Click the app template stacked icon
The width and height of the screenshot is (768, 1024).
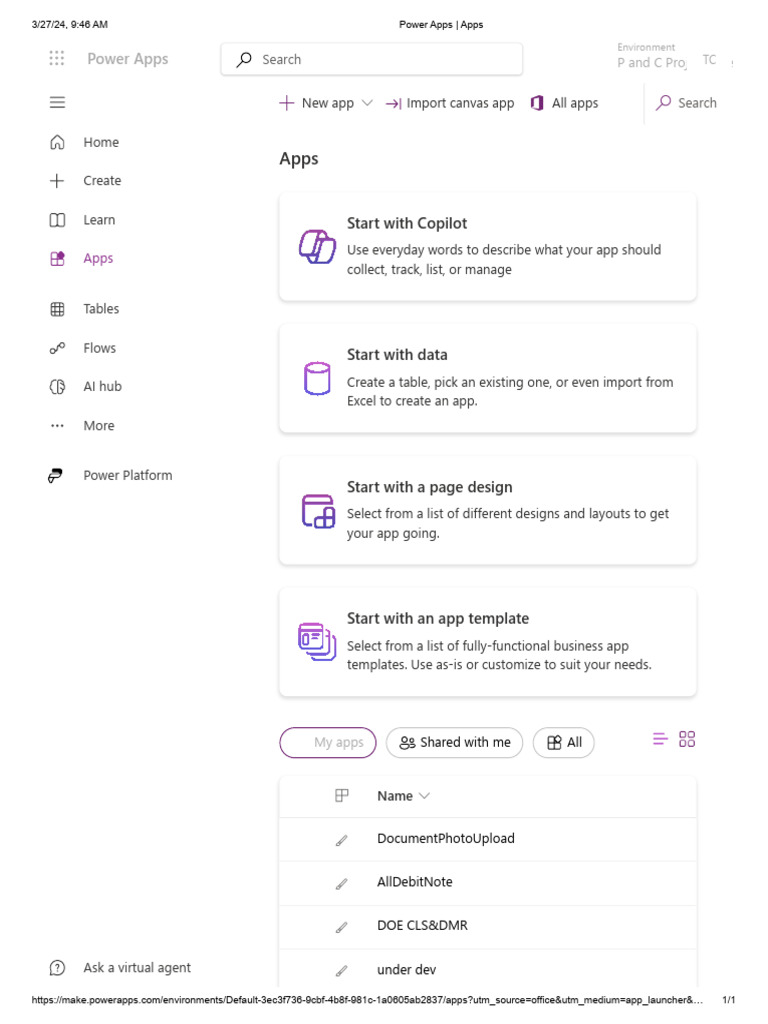(317, 641)
